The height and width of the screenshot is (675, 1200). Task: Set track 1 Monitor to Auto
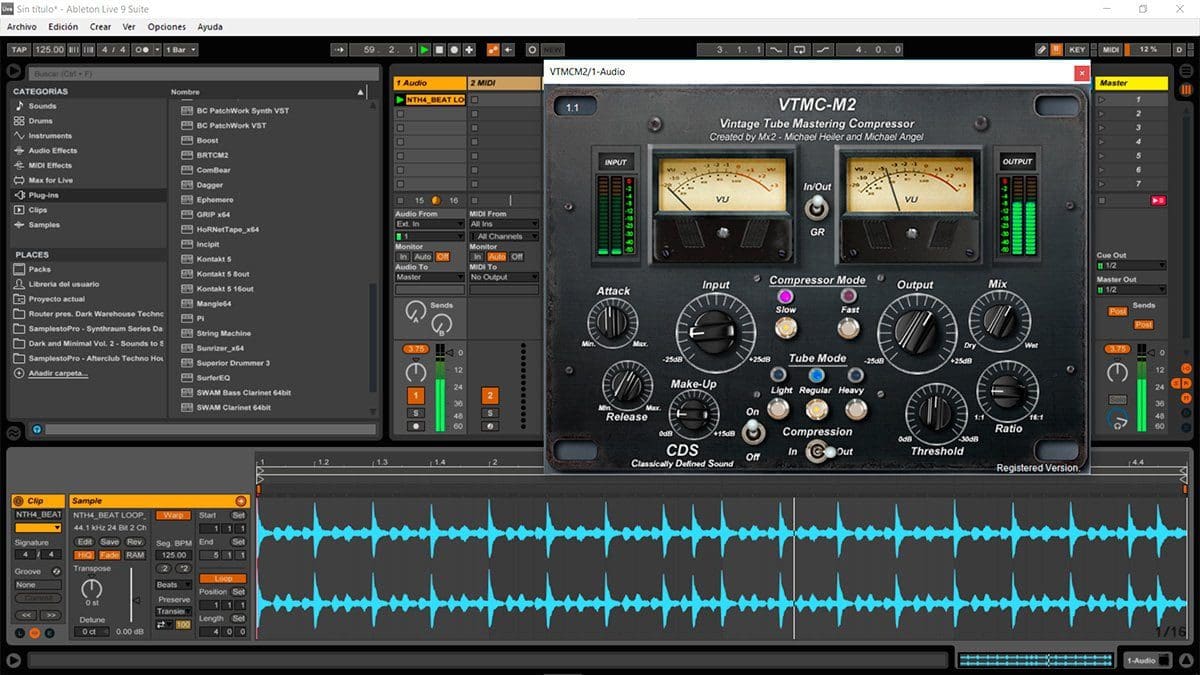424,257
